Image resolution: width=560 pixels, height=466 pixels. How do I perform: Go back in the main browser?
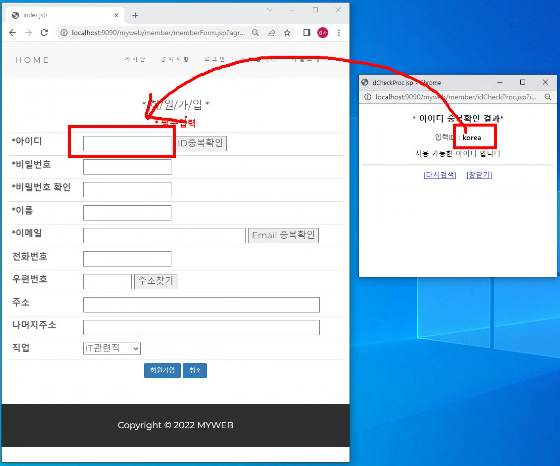(12, 33)
